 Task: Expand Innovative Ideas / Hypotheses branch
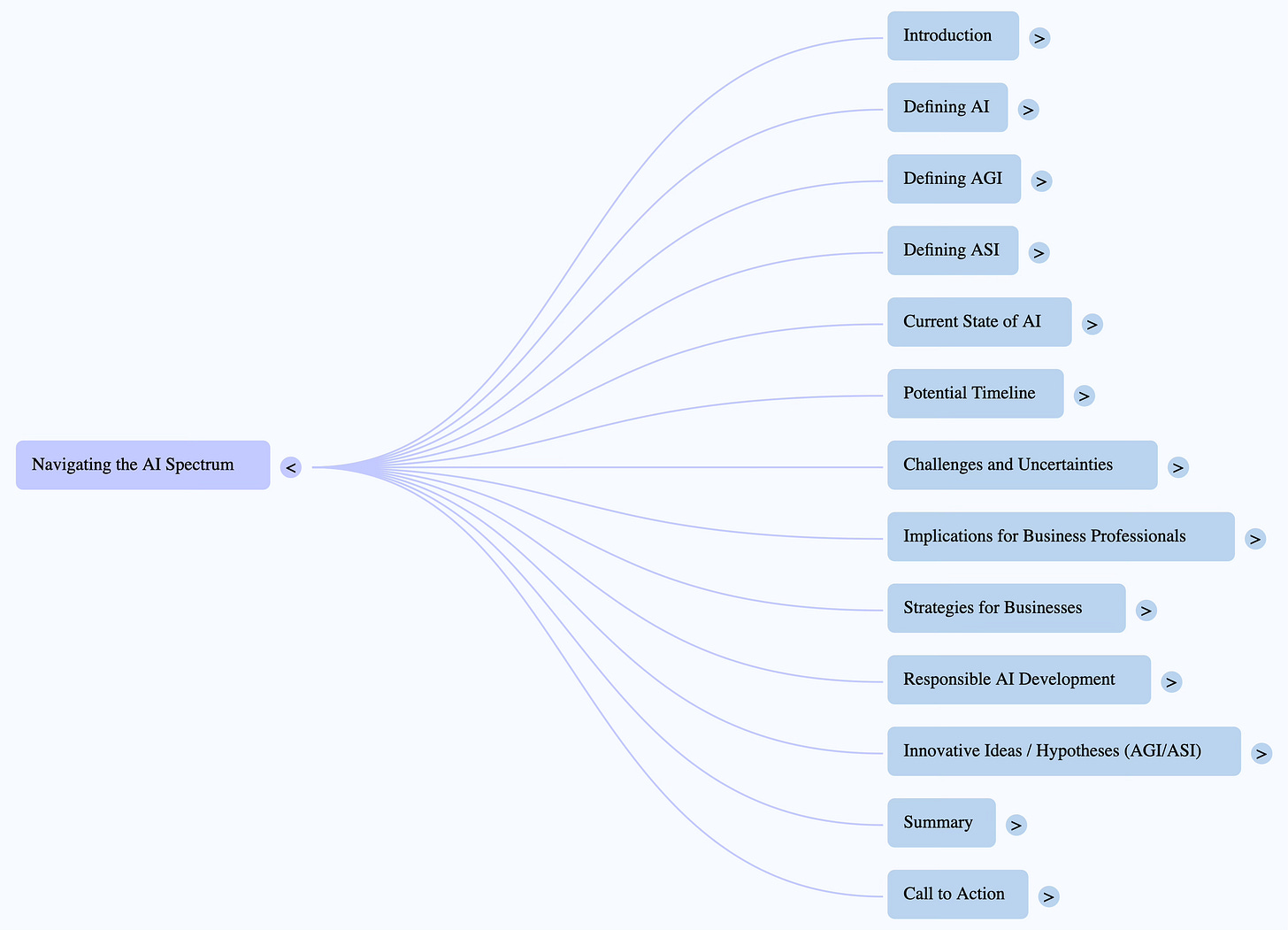[1261, 754]
